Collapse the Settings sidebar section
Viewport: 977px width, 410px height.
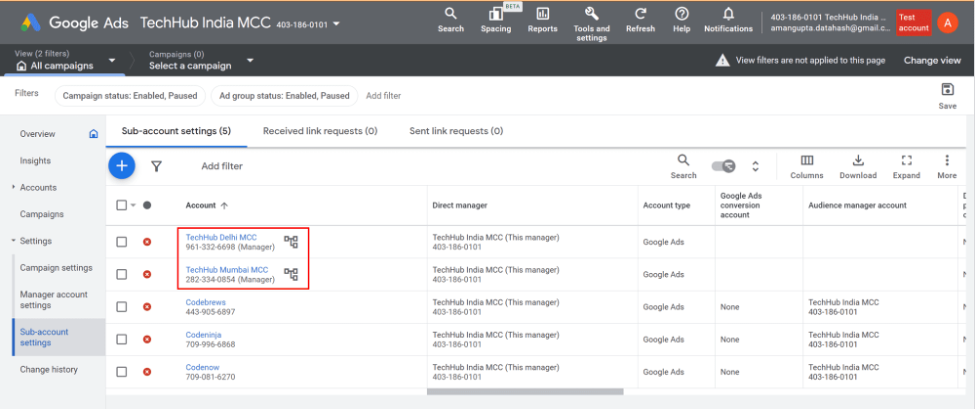click(14, 241)
